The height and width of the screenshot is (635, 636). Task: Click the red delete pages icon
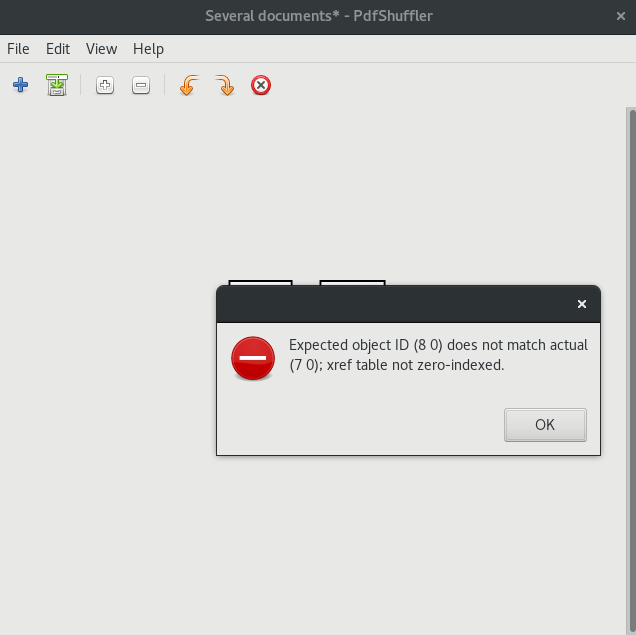[x=261, y=85]
